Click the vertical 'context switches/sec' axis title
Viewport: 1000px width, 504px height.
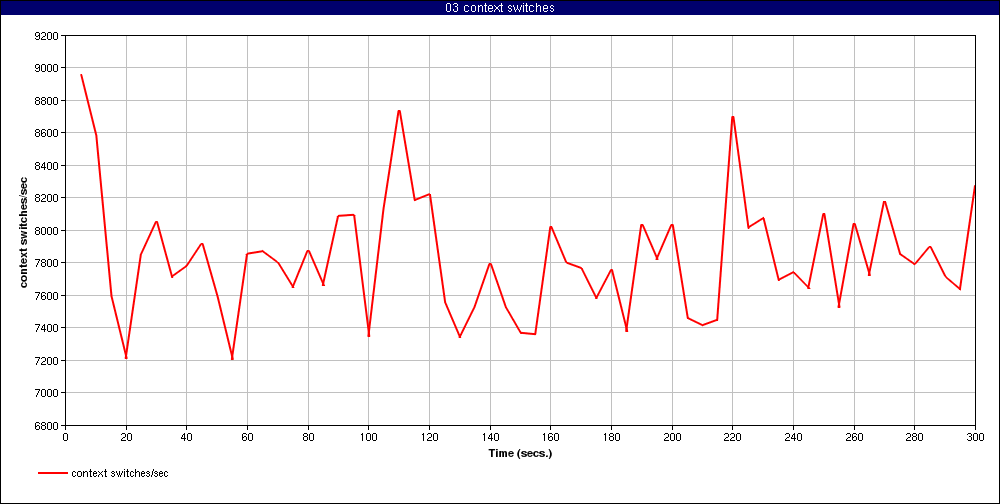point(24,230)
